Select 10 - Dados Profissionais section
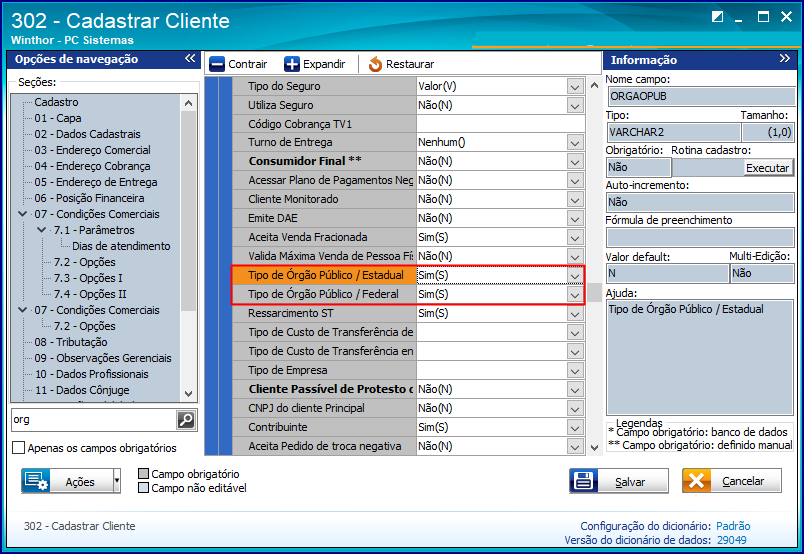The height and width of the screenshot is (554, 804). coord(91,374)
